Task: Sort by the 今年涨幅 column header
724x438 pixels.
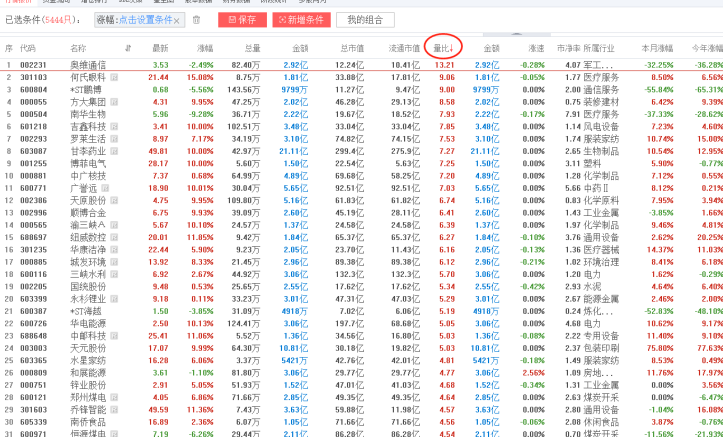Action: (x=707, y=48)
